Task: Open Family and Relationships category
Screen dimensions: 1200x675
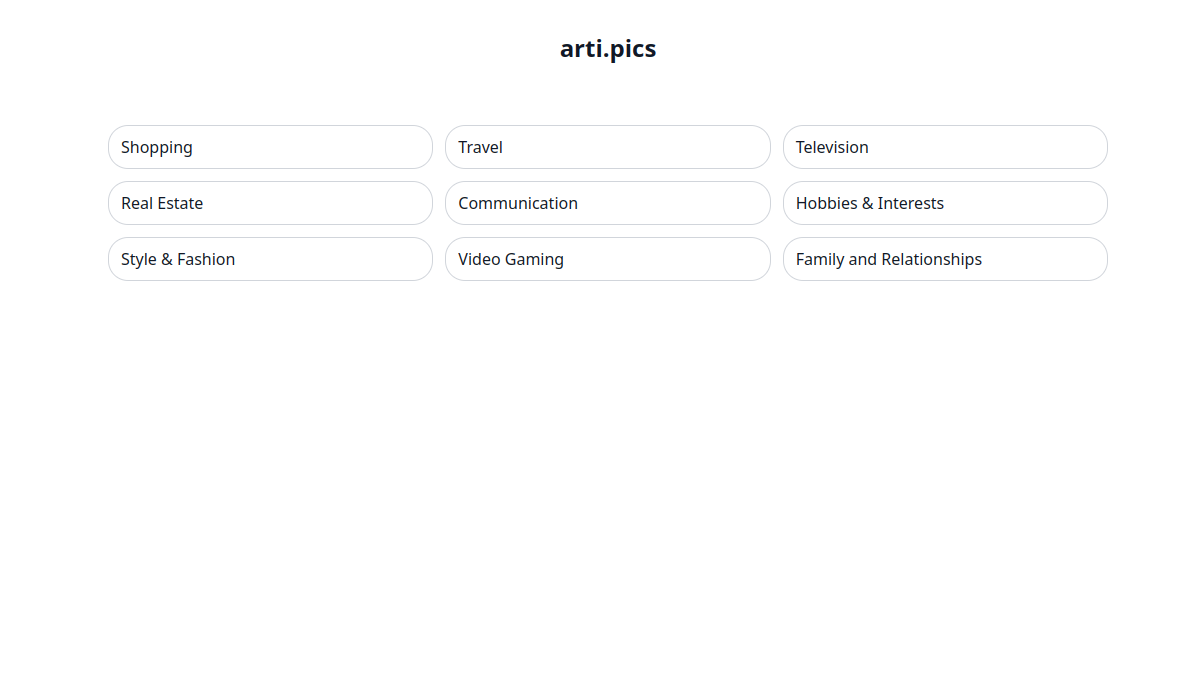Action: [945, 259]
